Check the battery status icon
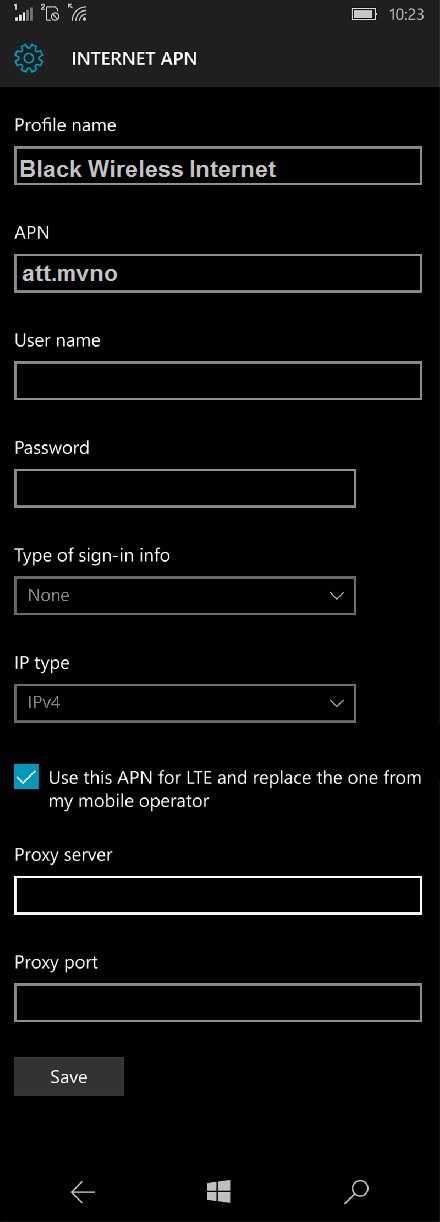The height and width of the screenshot is (1222, 440). pyautogui.click(x=365, y=15)
